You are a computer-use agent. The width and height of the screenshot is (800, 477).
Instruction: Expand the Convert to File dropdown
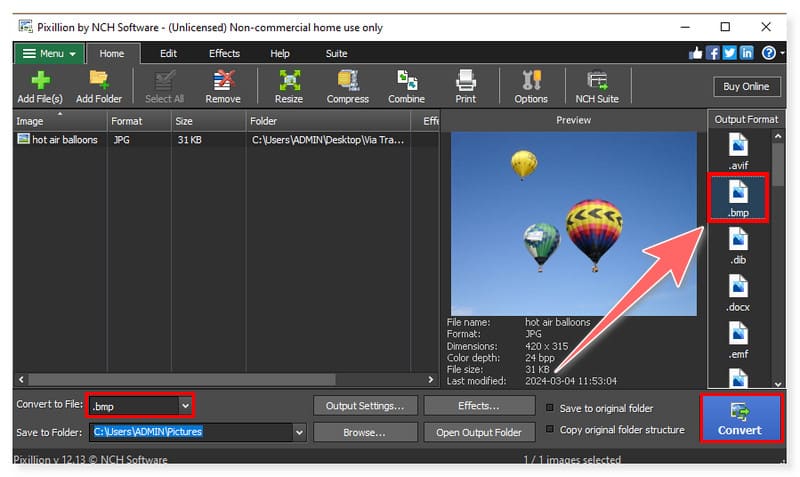[x=185, y=406]
